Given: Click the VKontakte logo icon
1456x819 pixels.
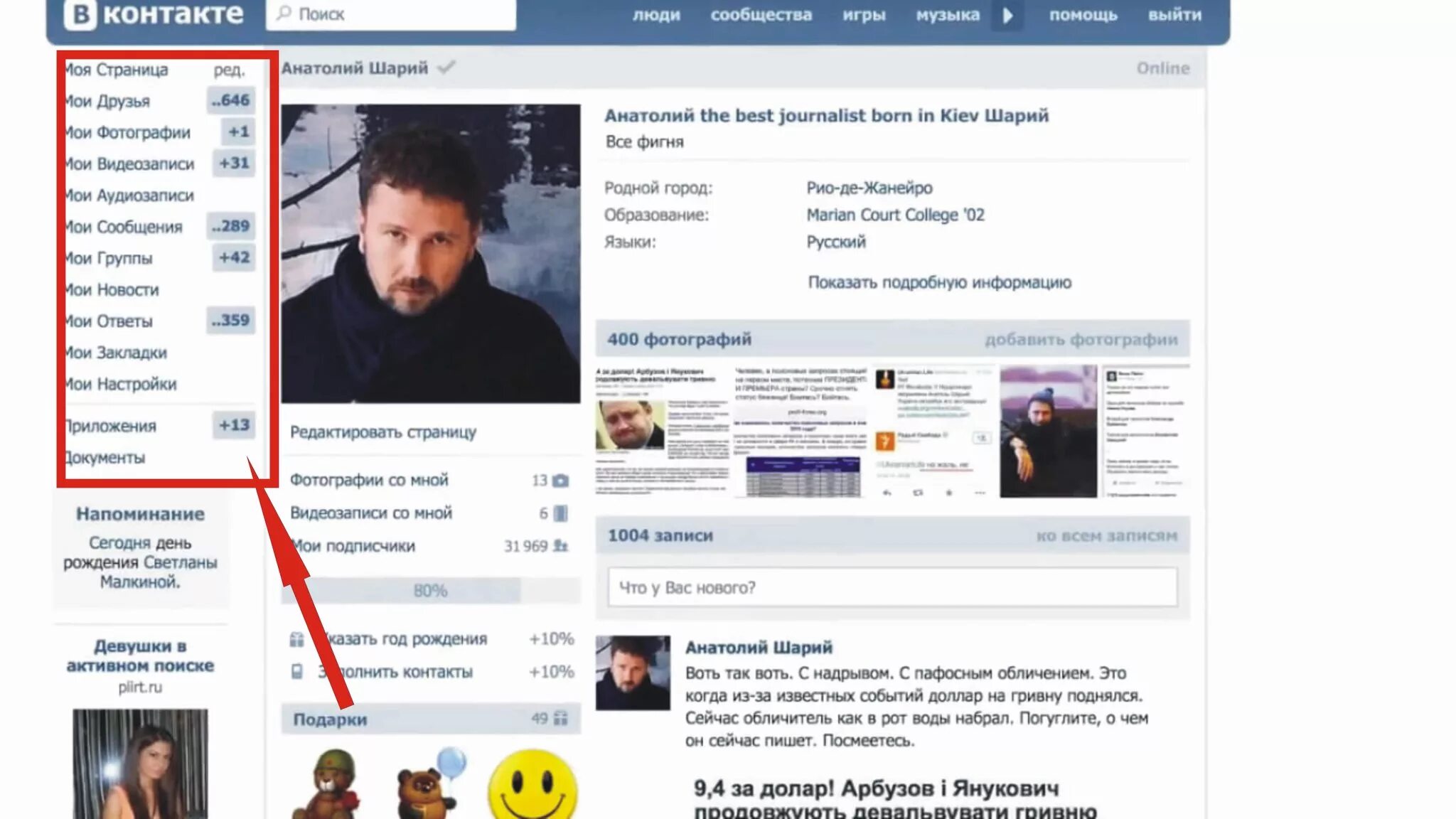Looking at the screenshot, I should (x=80, y=15).
